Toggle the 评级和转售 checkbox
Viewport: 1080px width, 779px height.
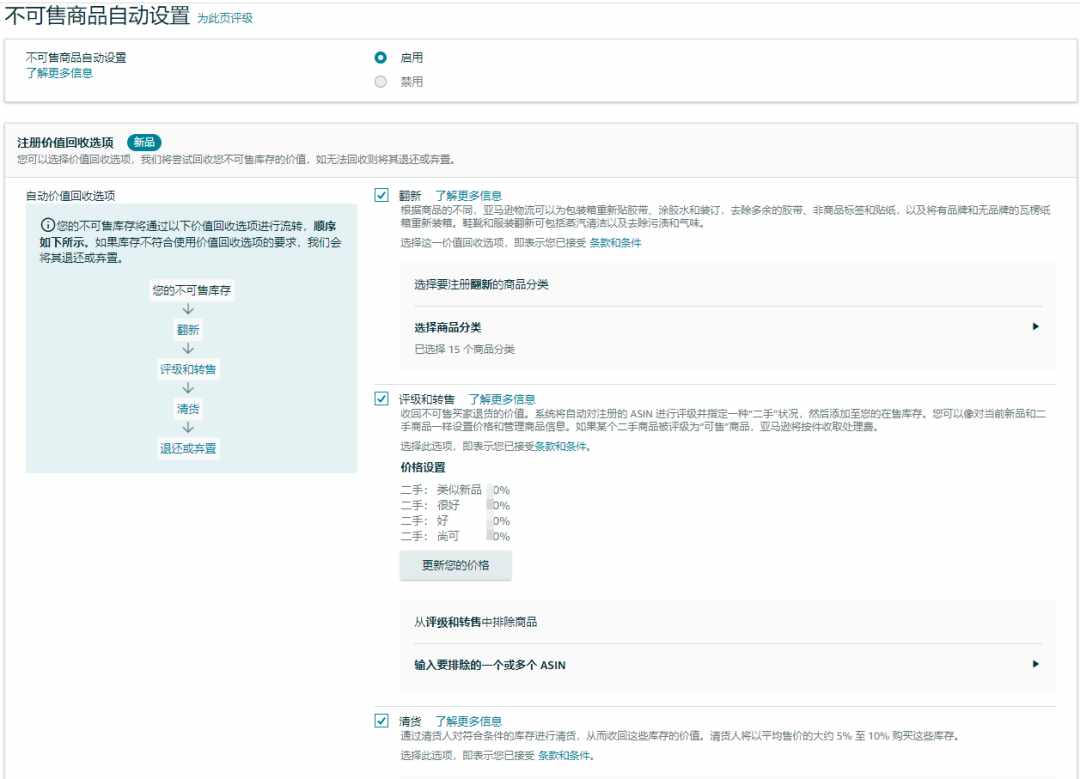coord(382,399)
